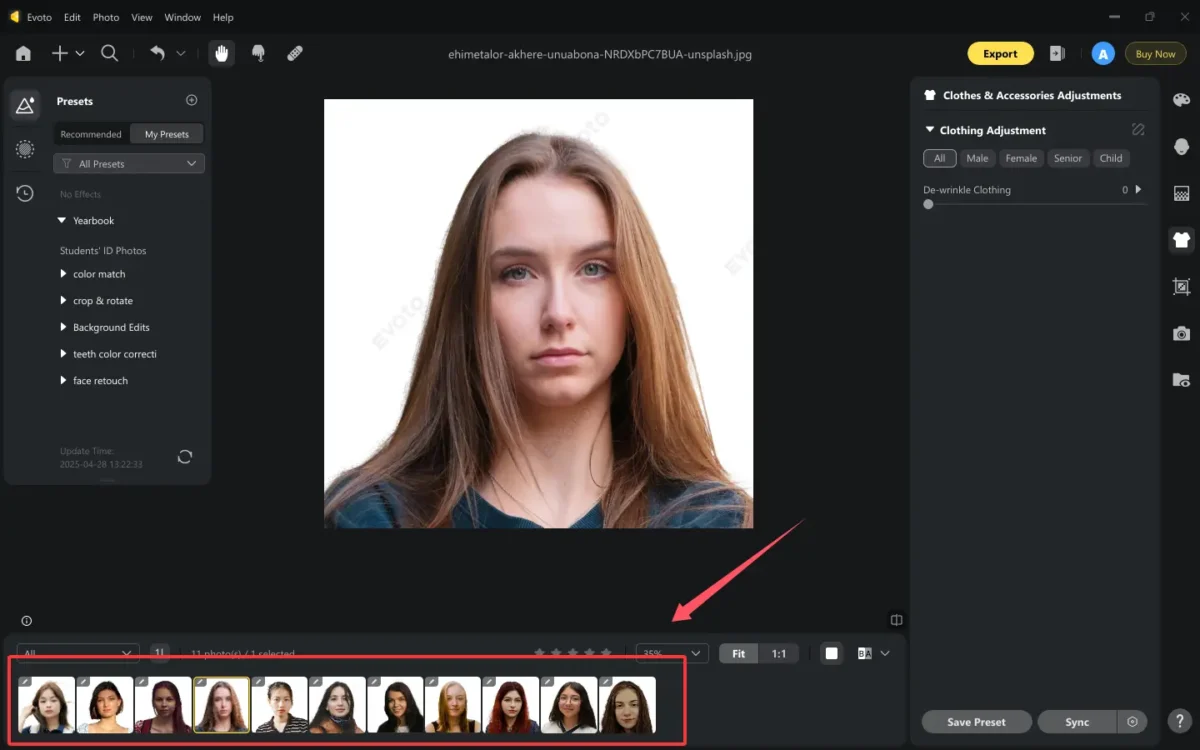Open the History clock icon
This screenshot has width=1200, height=750.
click(x=25, y=193)
